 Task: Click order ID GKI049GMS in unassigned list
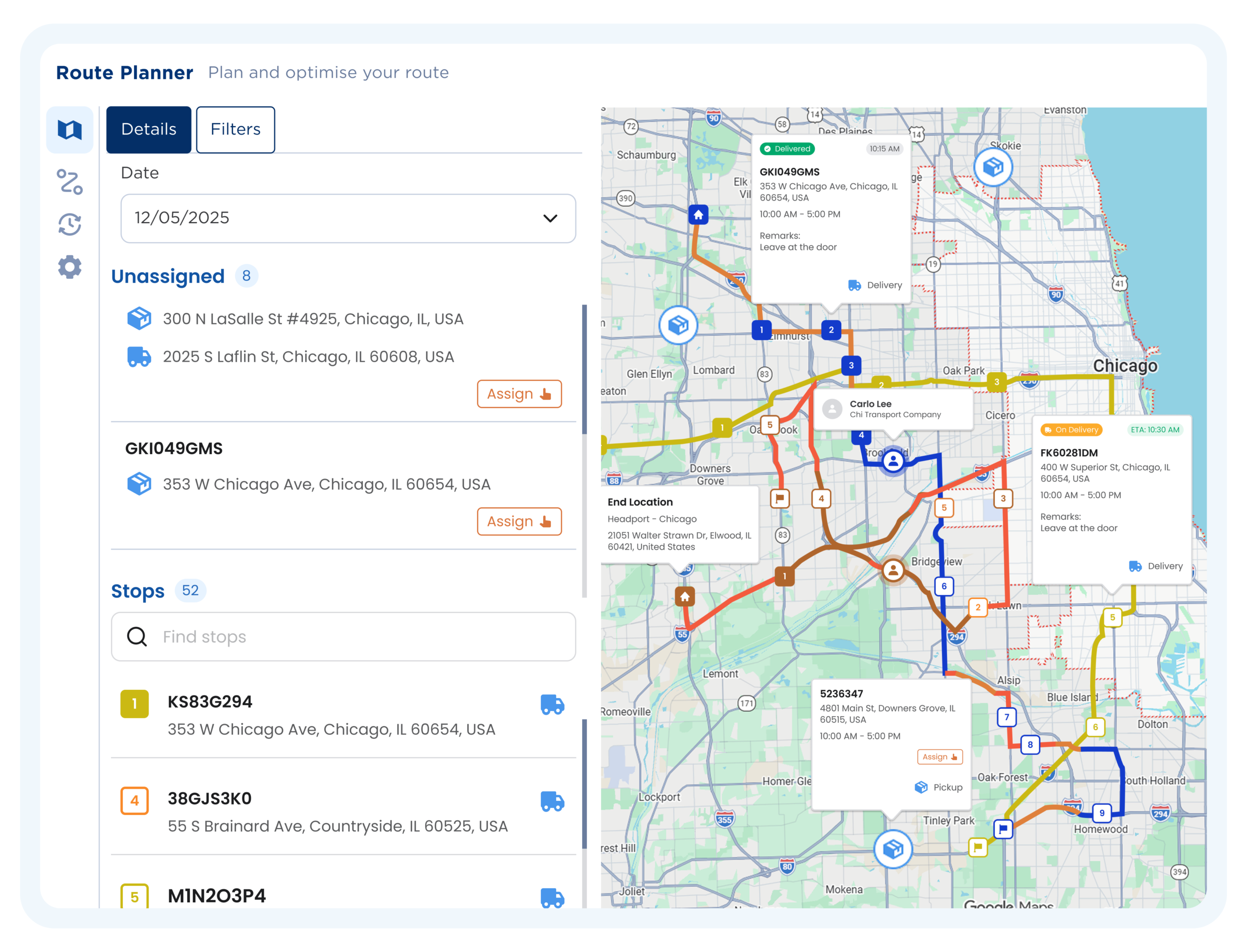pyautogui.click(x=173, y=448)
